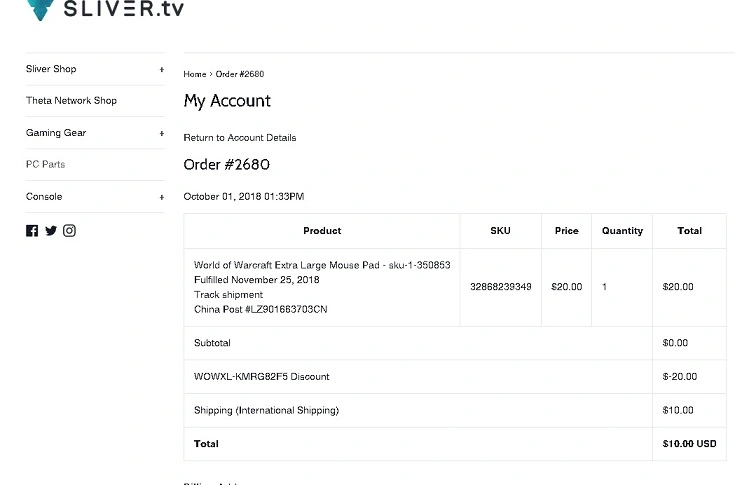Click Return to Account Details link
This screenshot has height=485, width=735.
(x=240, y=138)
